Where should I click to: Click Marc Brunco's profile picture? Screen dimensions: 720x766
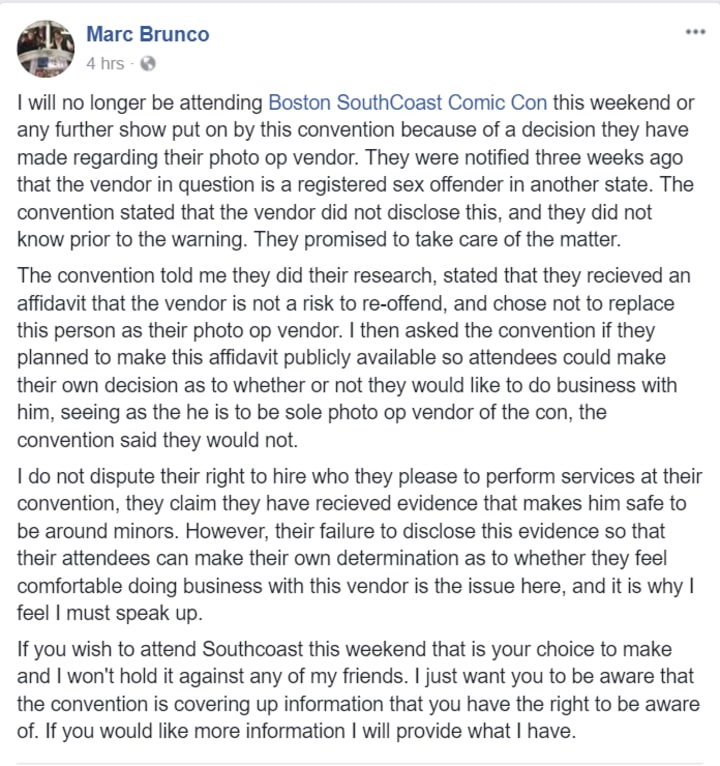(x=45, y=48)
